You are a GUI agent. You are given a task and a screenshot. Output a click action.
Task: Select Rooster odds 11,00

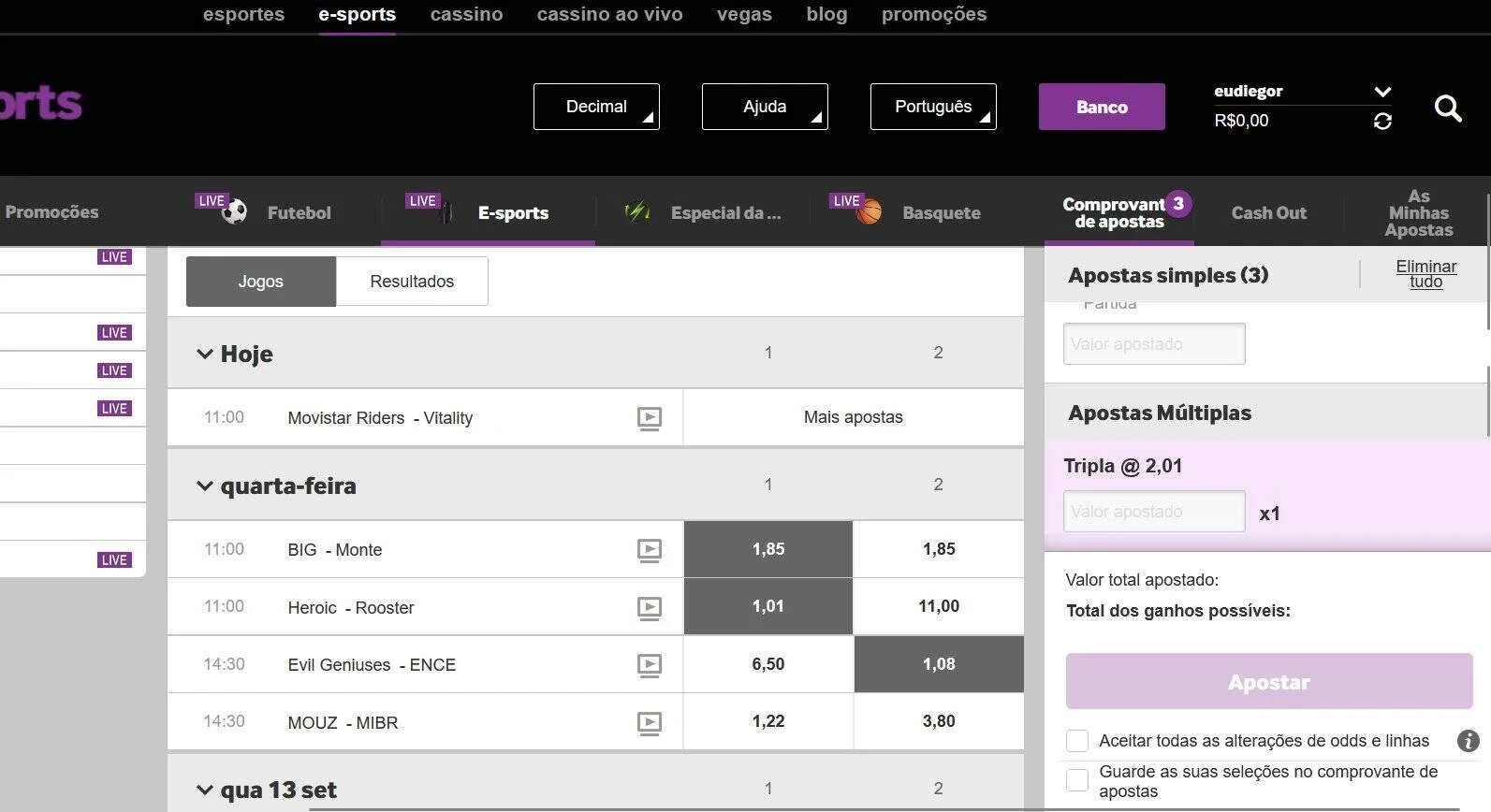click(x=939, y=606)
